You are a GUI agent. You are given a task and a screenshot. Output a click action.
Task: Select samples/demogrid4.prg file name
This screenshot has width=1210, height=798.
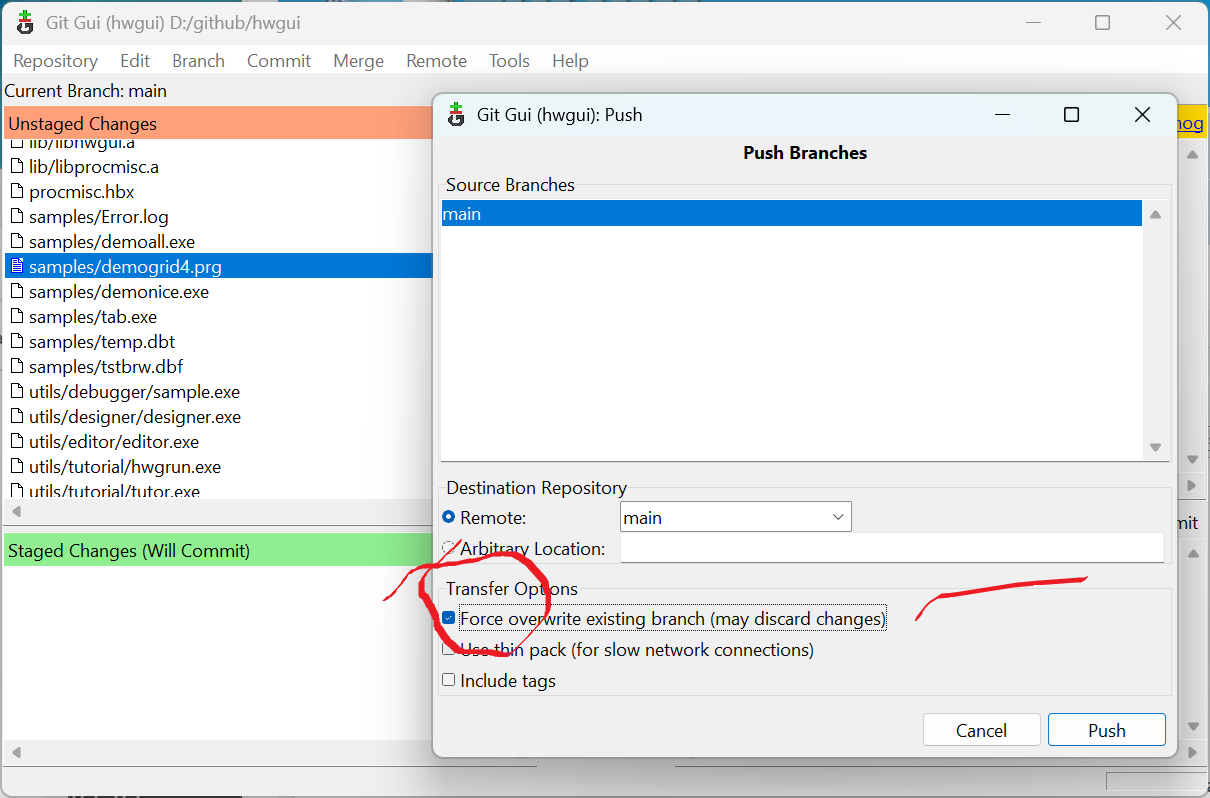pos(126,267)
